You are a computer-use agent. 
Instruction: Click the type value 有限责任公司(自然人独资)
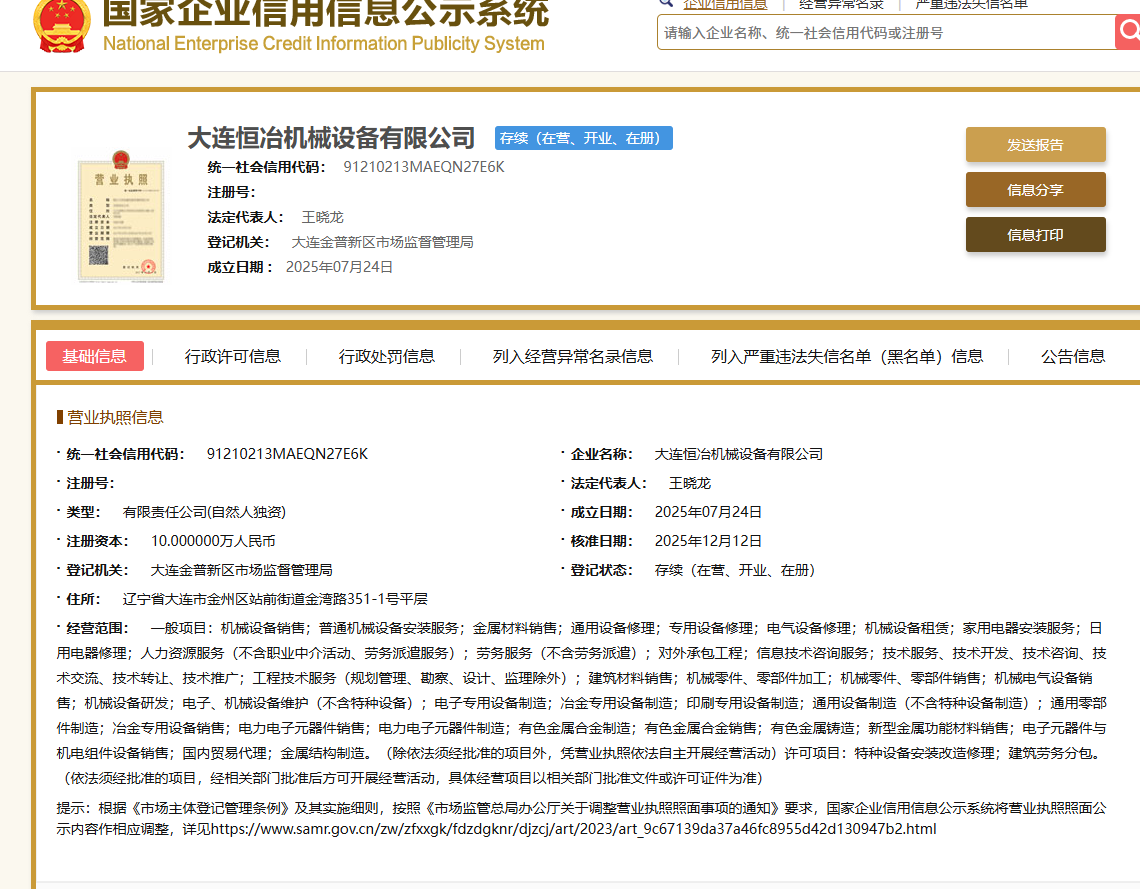tap(204, 512)
